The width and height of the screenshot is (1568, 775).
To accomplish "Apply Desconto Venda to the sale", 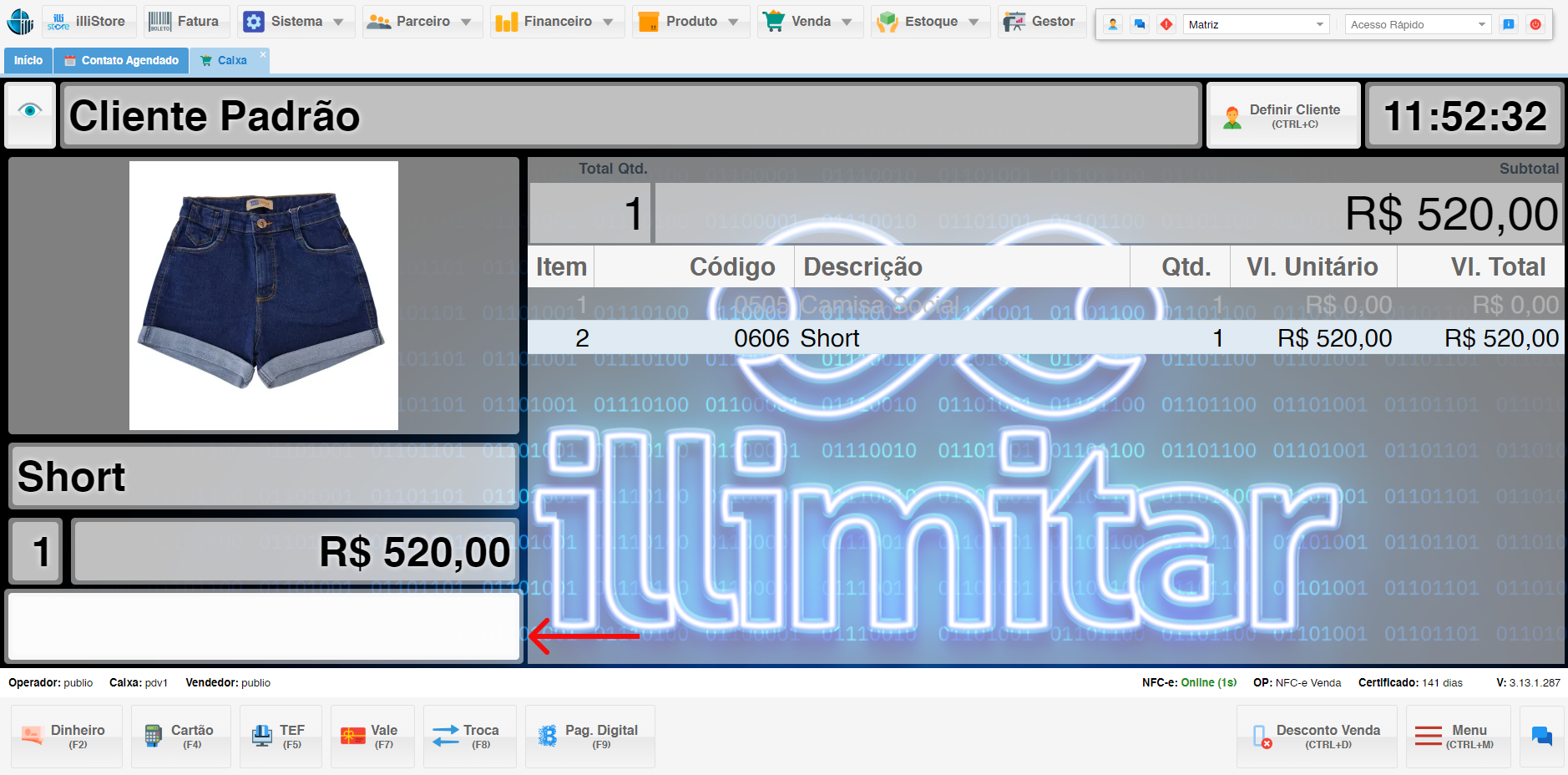I will click(x=1317, y=736).
